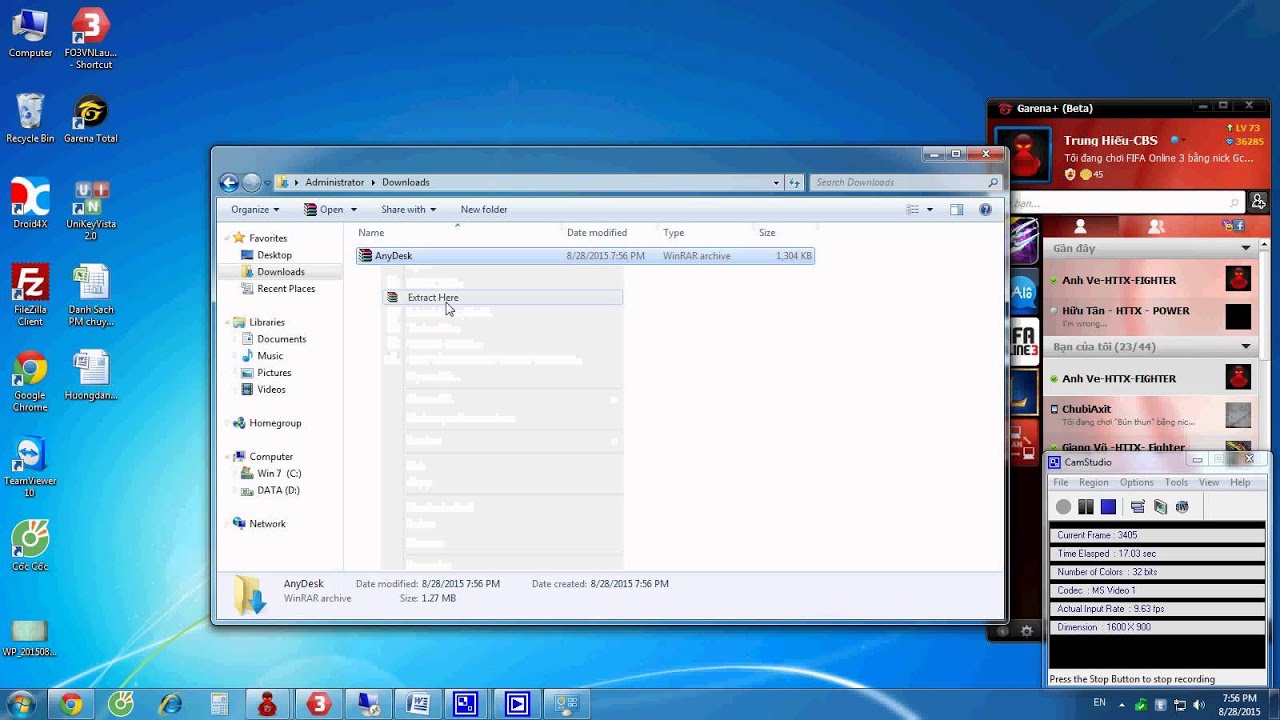Image resolution: width=1280 pixels, height=720 pixels.
Task: Open Explorer help question mark
Action: pos(985,209)
